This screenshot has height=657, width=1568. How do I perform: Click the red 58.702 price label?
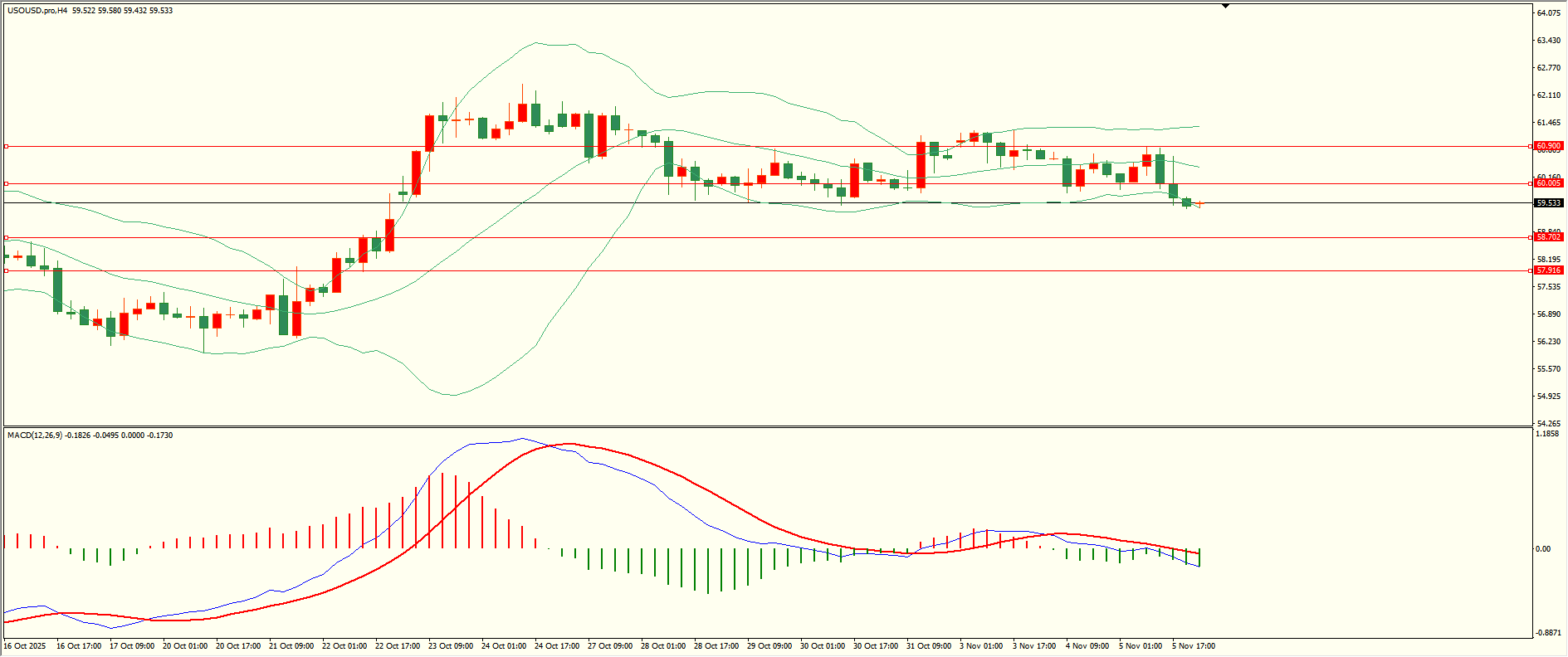[x=1548, y=237]
